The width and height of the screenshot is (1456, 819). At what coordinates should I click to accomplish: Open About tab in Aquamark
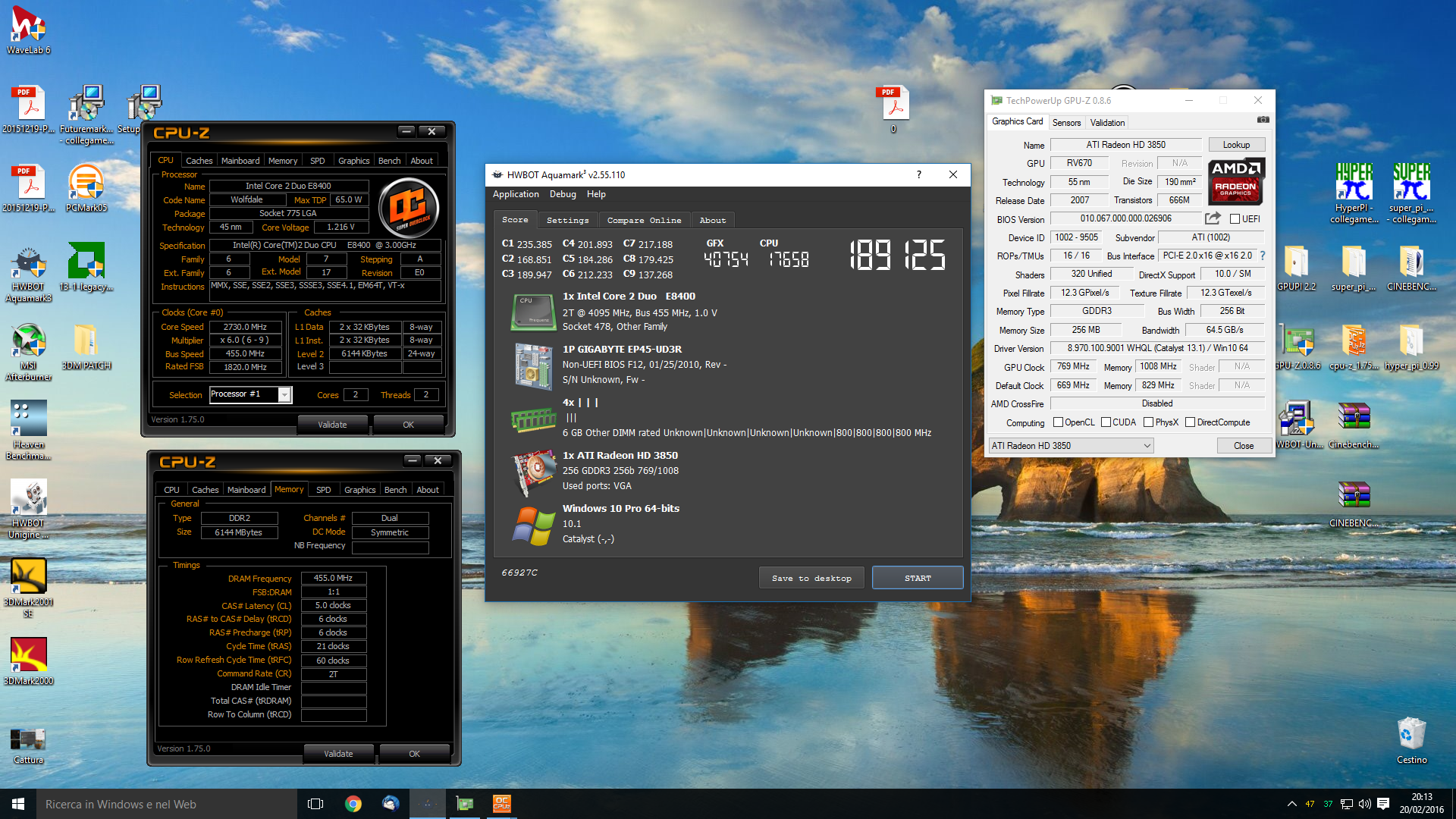(712, 220)
